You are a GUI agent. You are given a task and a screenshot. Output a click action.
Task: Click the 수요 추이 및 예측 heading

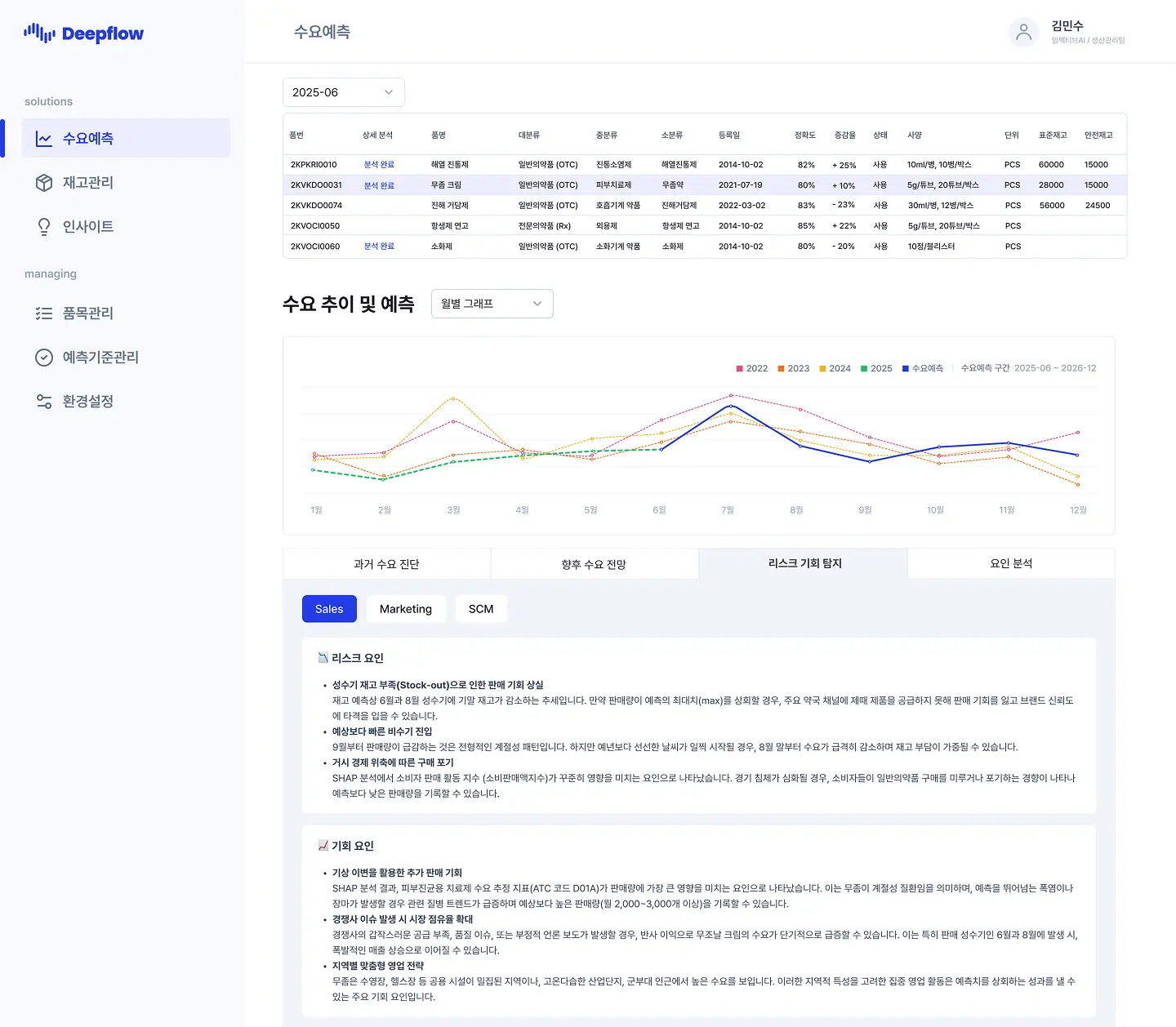(348, 305)
